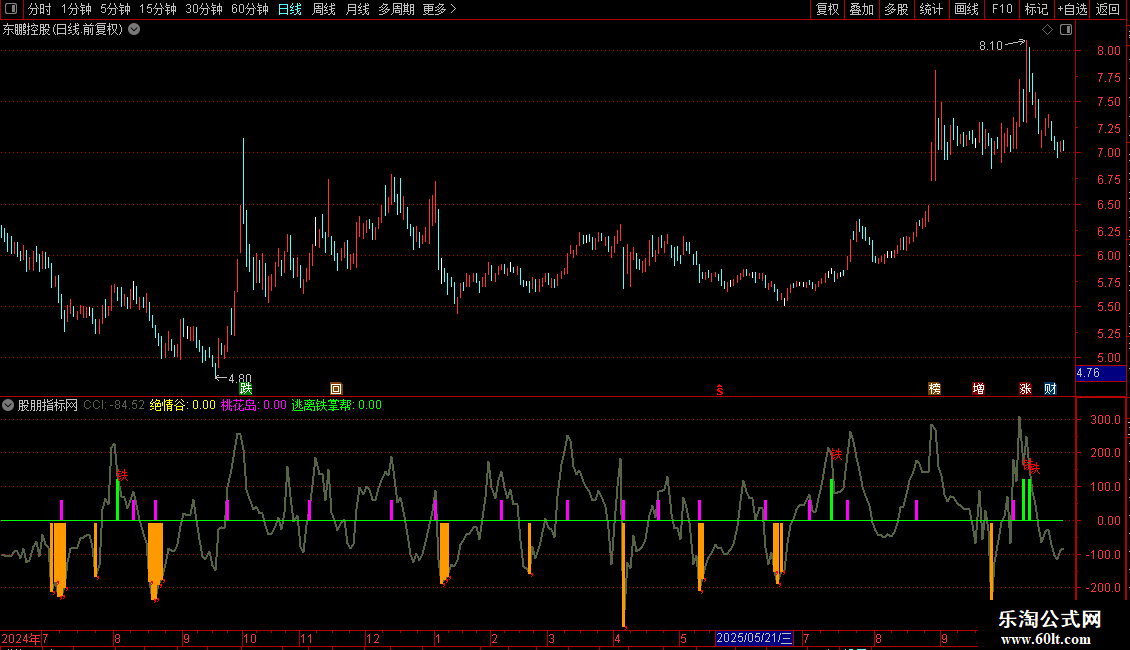
Task: Open dropdown beside 东鹏控股 title
Action: pos(134,30)
